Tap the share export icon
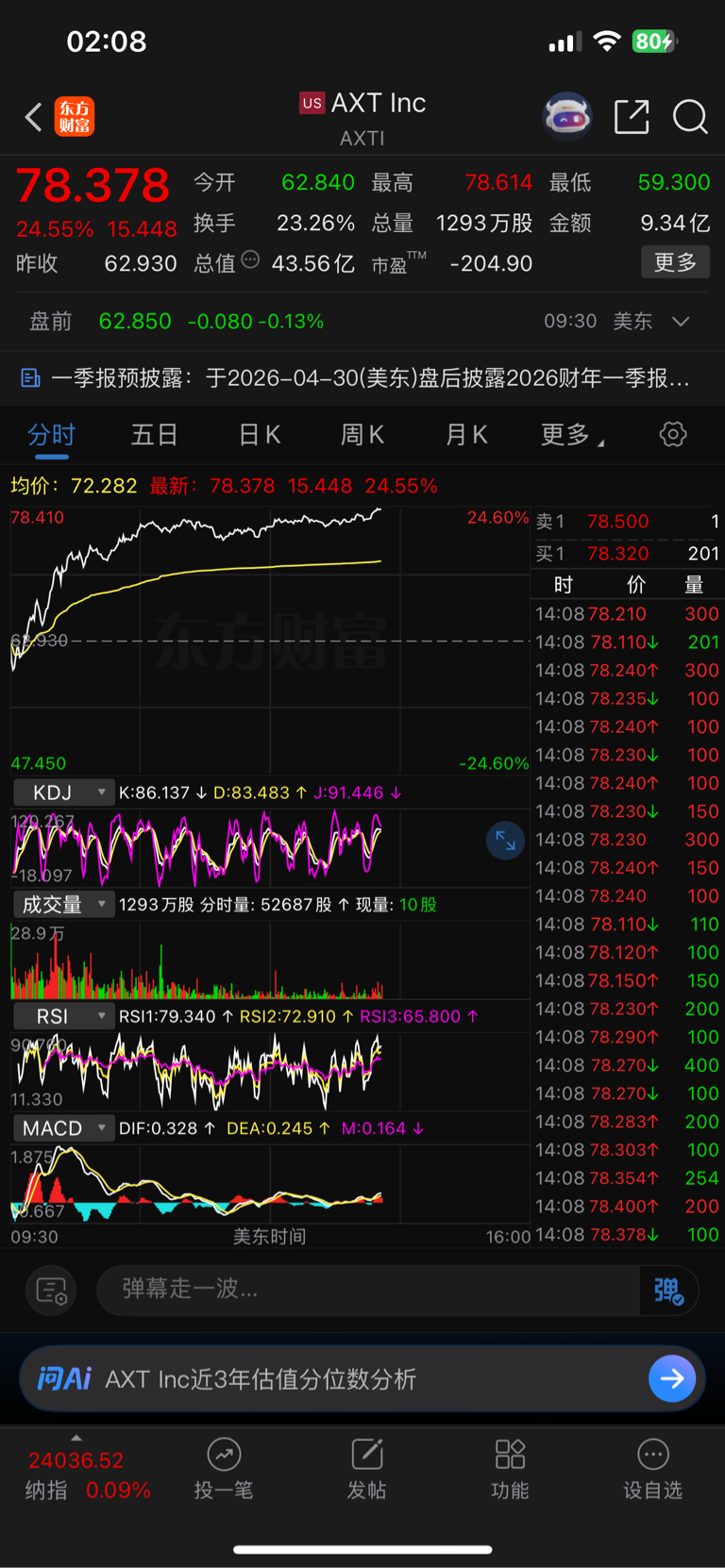 point(632,117)
